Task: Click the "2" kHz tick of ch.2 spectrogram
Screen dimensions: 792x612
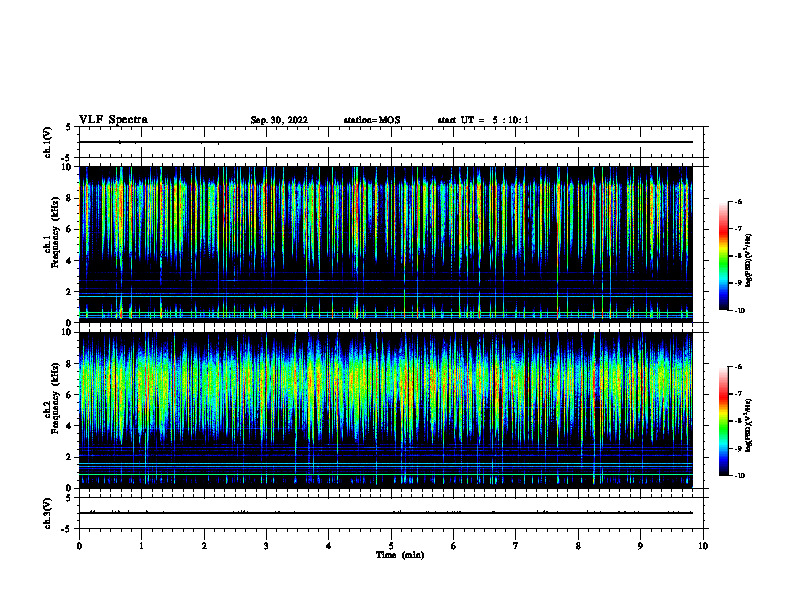Action: click(70, 457)
